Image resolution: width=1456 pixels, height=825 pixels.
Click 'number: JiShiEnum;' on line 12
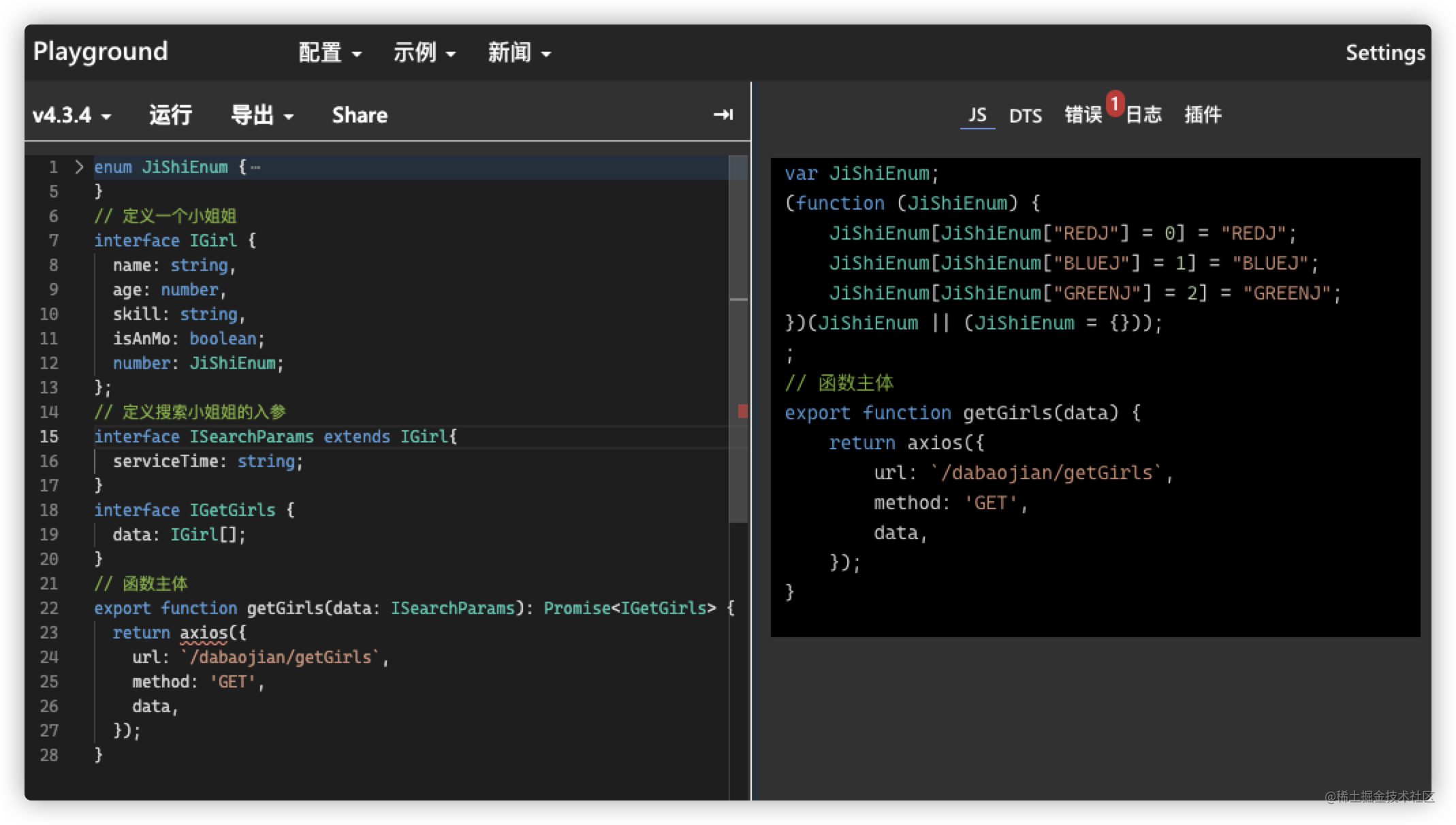click(x=198, y=363)
